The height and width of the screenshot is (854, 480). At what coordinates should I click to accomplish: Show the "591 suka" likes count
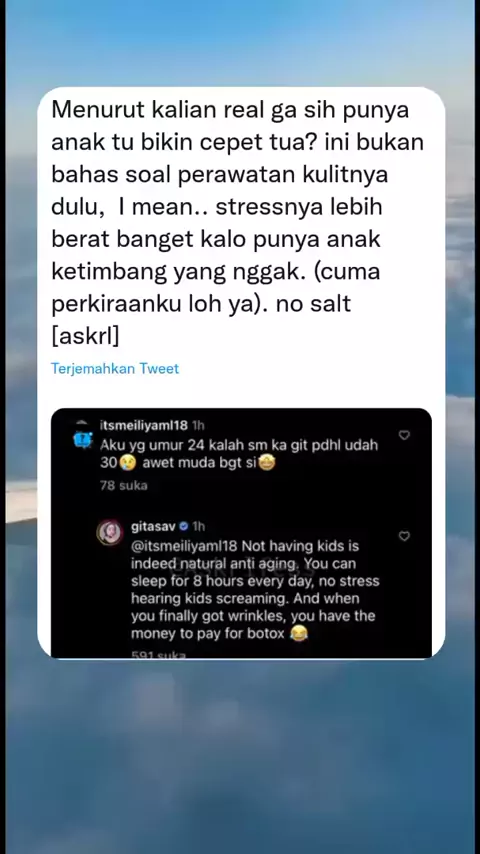(159, 654)
